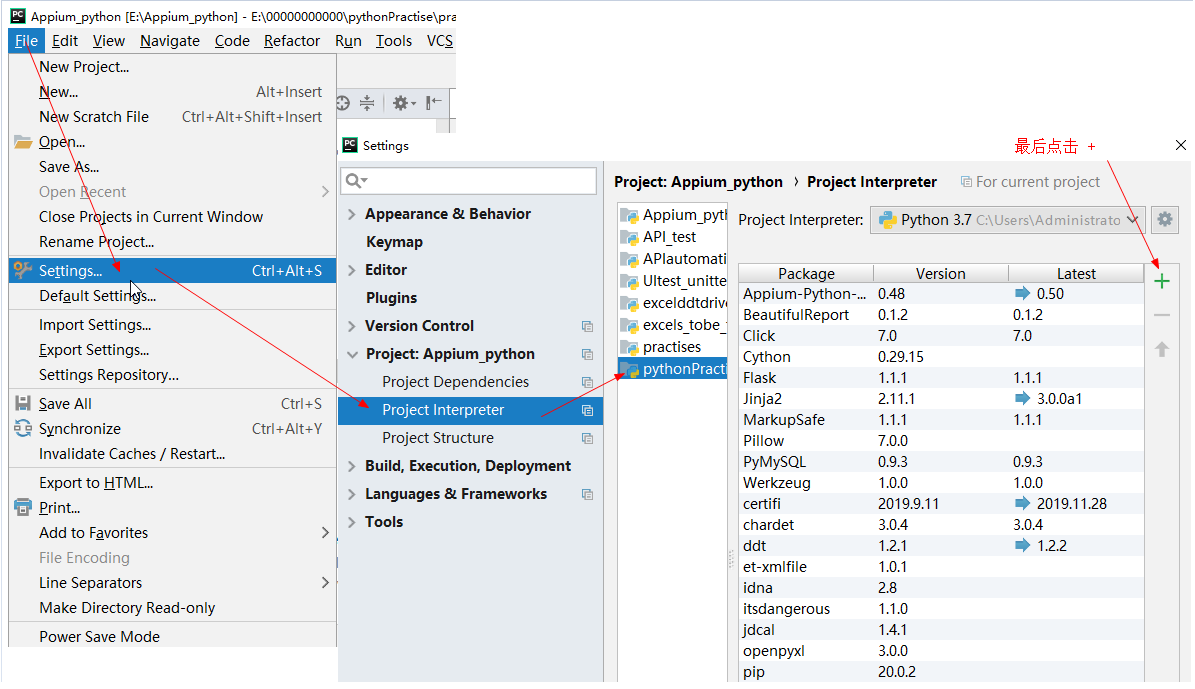Choose Import Settings... menu entry
Screen dimensions: 1195x689
[x=172, y=325]
